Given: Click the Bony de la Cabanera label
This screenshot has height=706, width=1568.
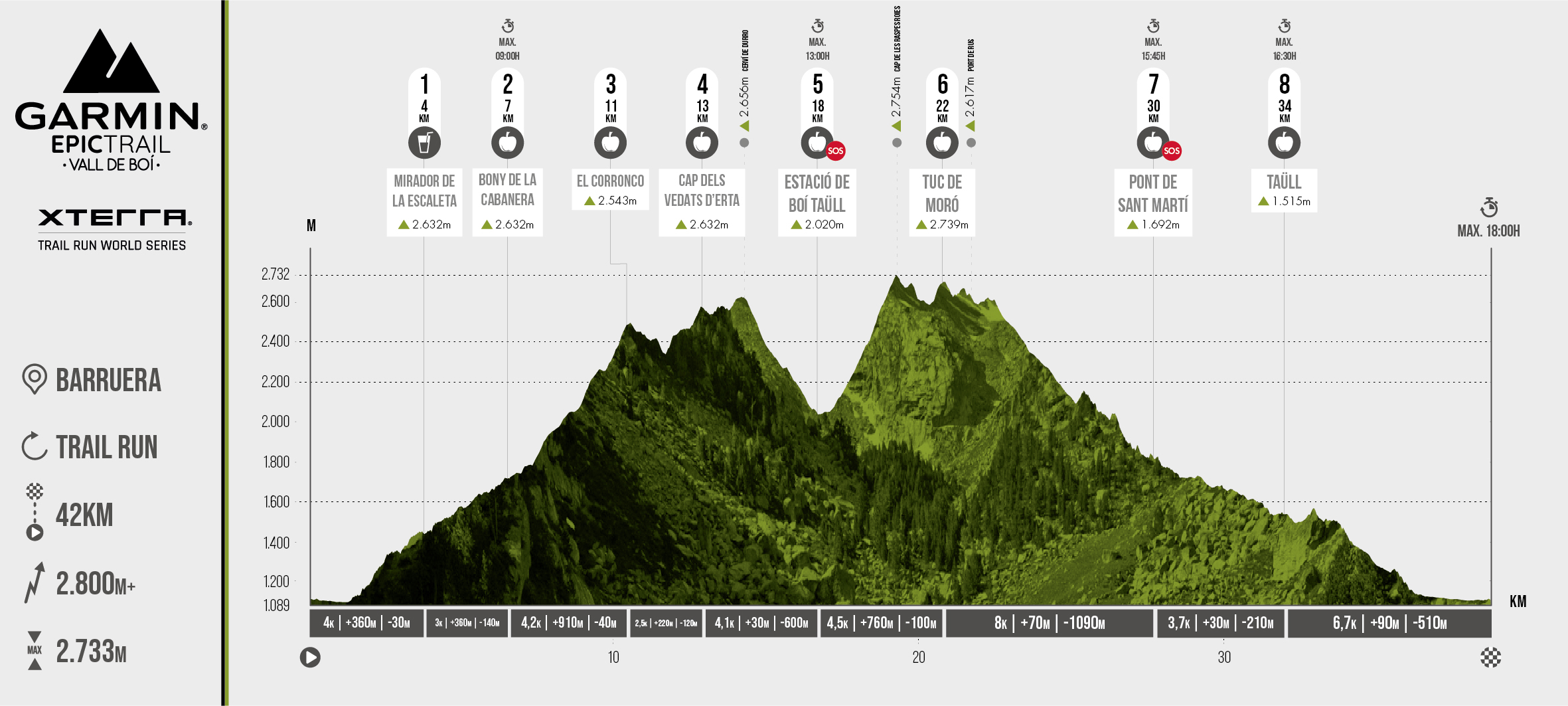Looking at the screenshot, I should [x=507, y=202].
